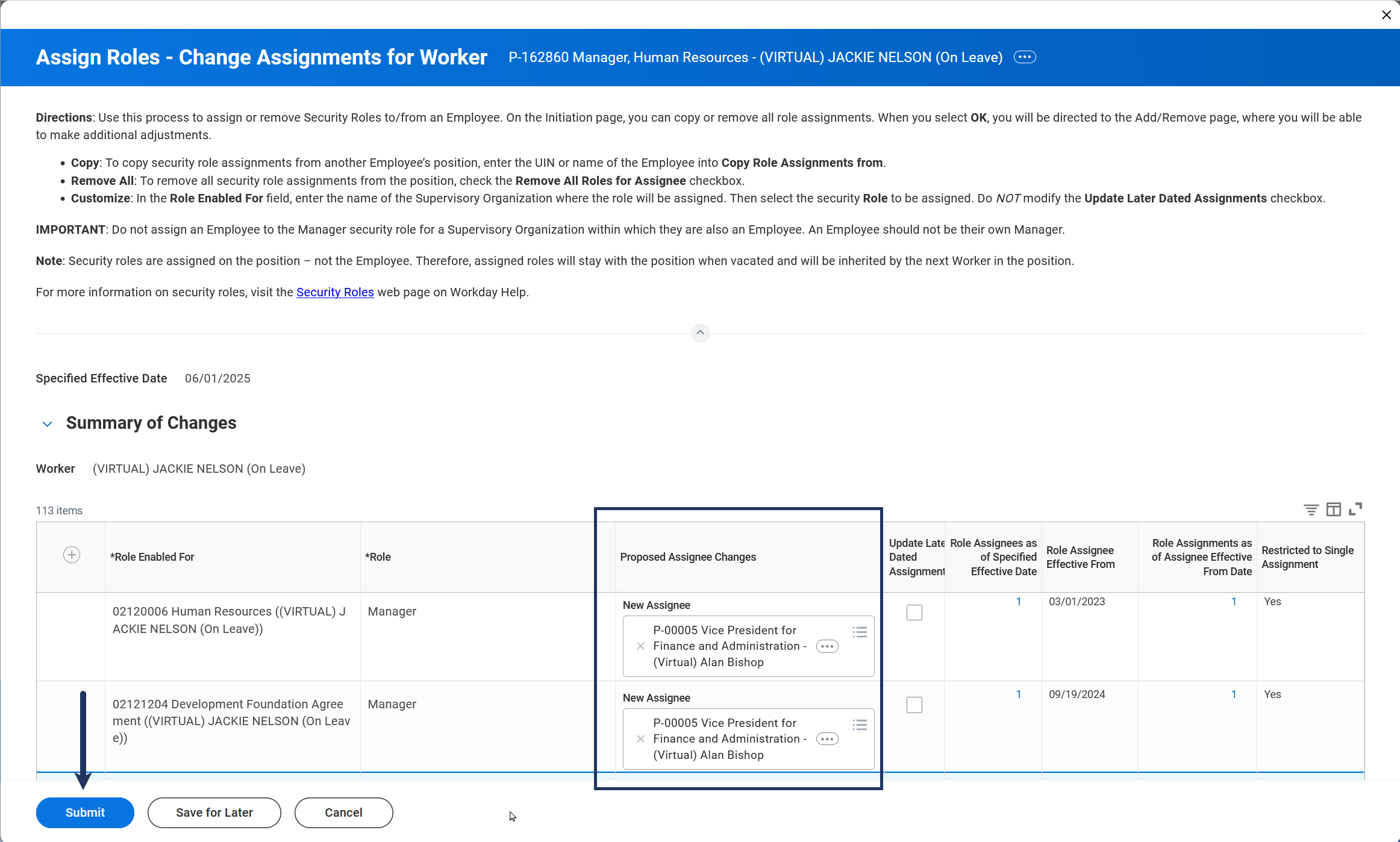Click the *Role Enabled For column header
1400x842 pixels.
152,557
